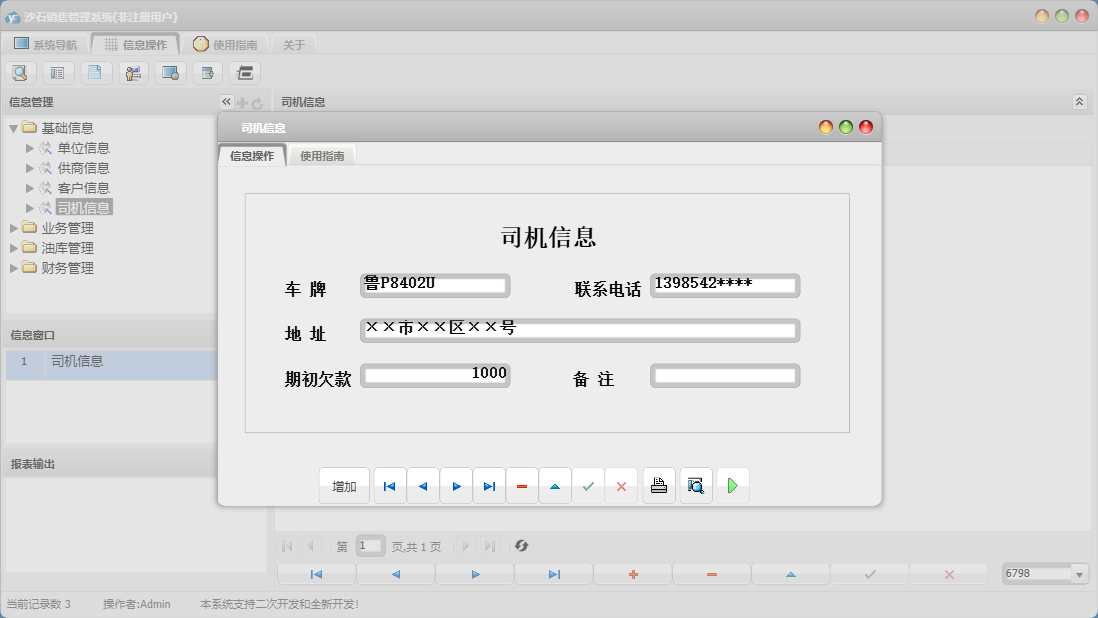
Task: Print the driver information record
Action: coord(658,485)
